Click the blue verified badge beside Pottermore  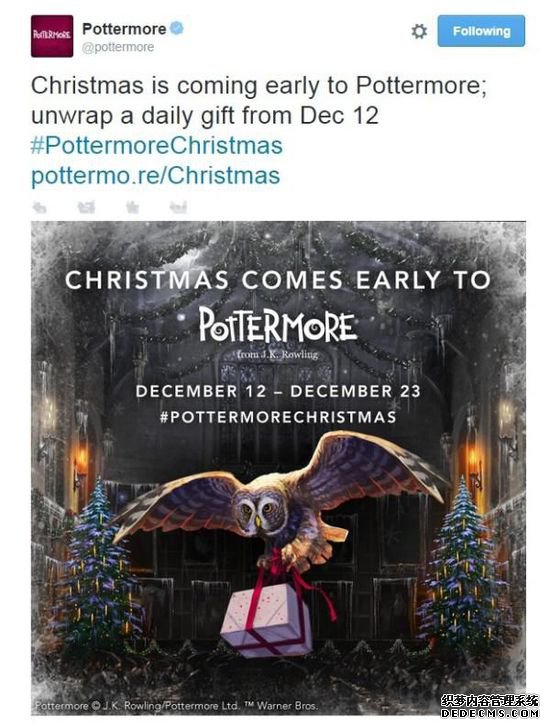[177, 28]
